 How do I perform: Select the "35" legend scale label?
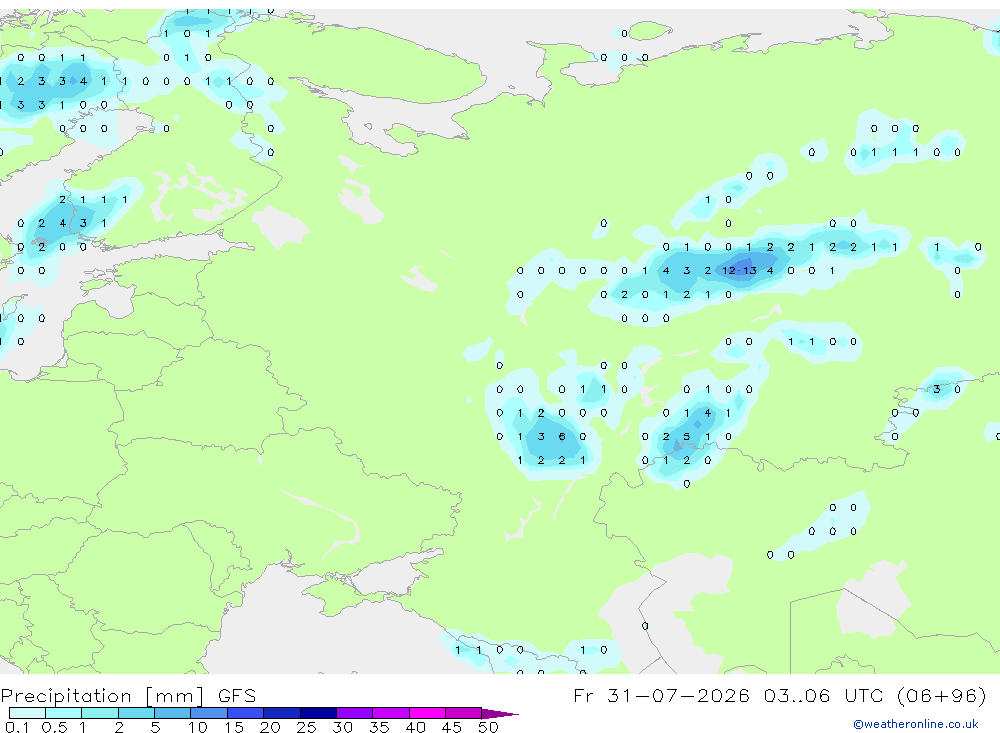(x=379, y=727)
